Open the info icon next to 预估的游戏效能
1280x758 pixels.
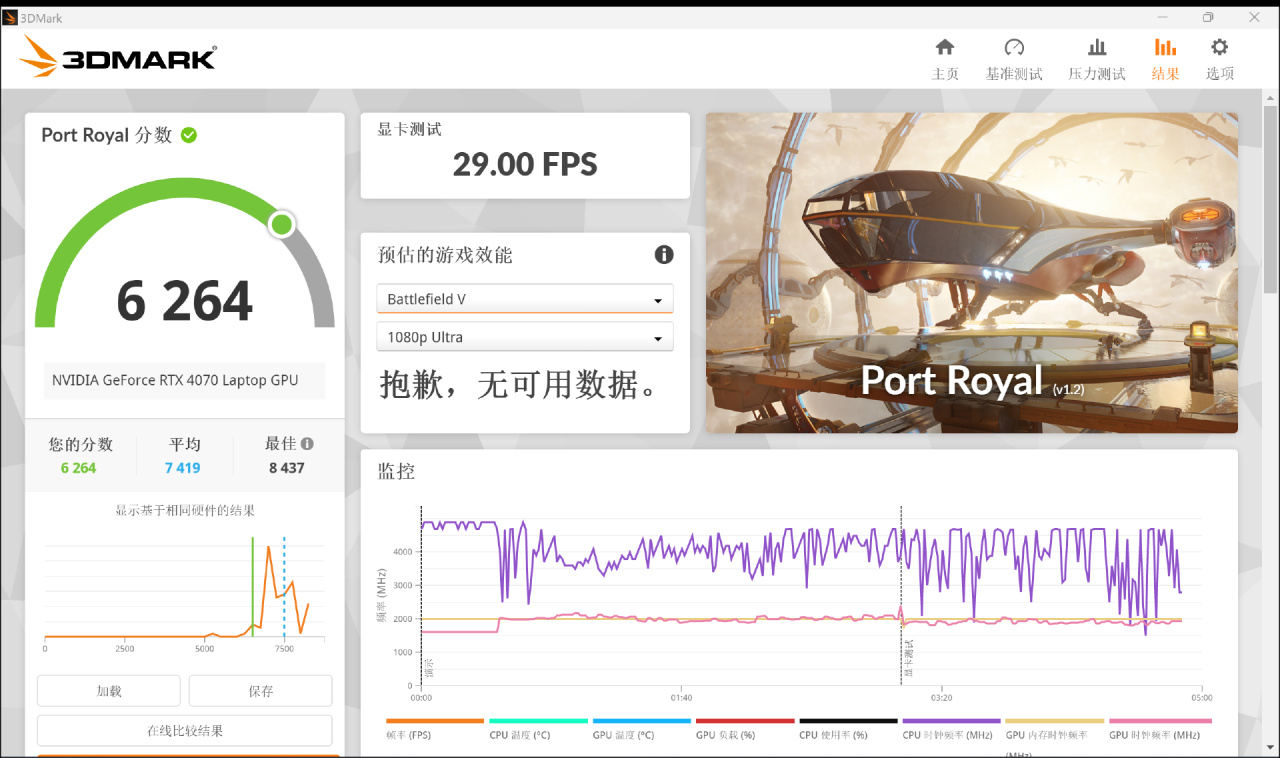pyautogui.click(x=664, y=255)
